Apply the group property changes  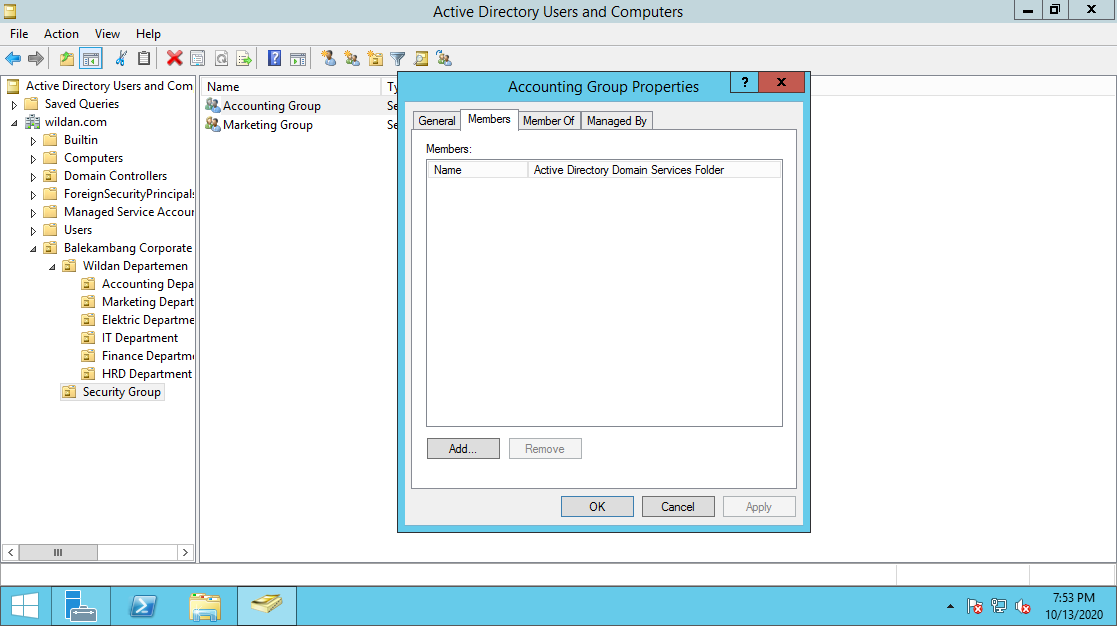pyautogui.click(x=759, y=506)
